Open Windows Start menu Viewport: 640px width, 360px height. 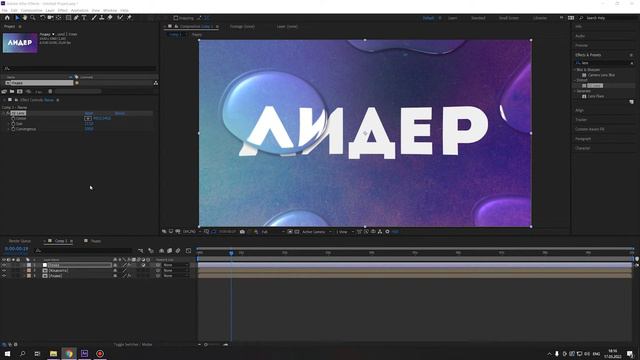click(x=7, y=353)
